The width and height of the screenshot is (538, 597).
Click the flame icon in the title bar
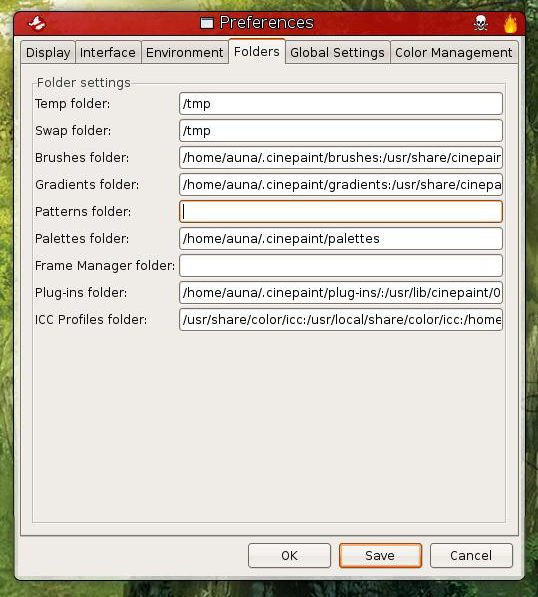tap(510, 23)
